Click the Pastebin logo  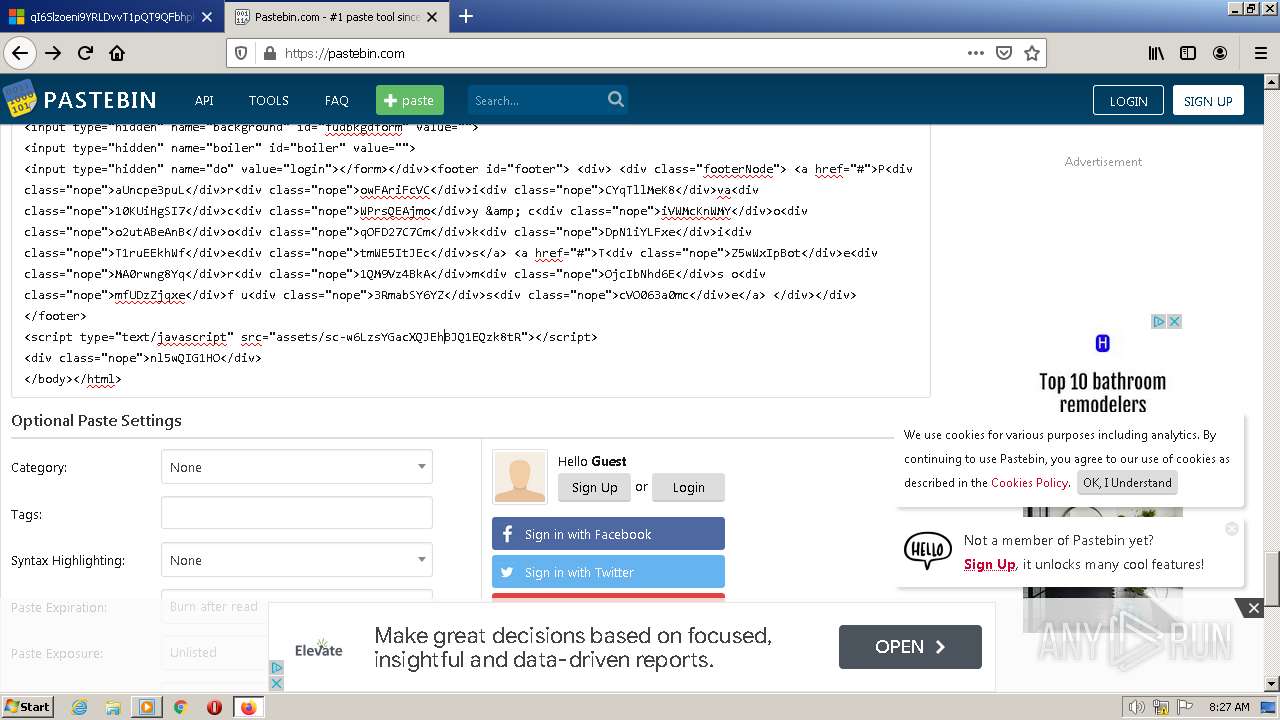pos(80,100)
